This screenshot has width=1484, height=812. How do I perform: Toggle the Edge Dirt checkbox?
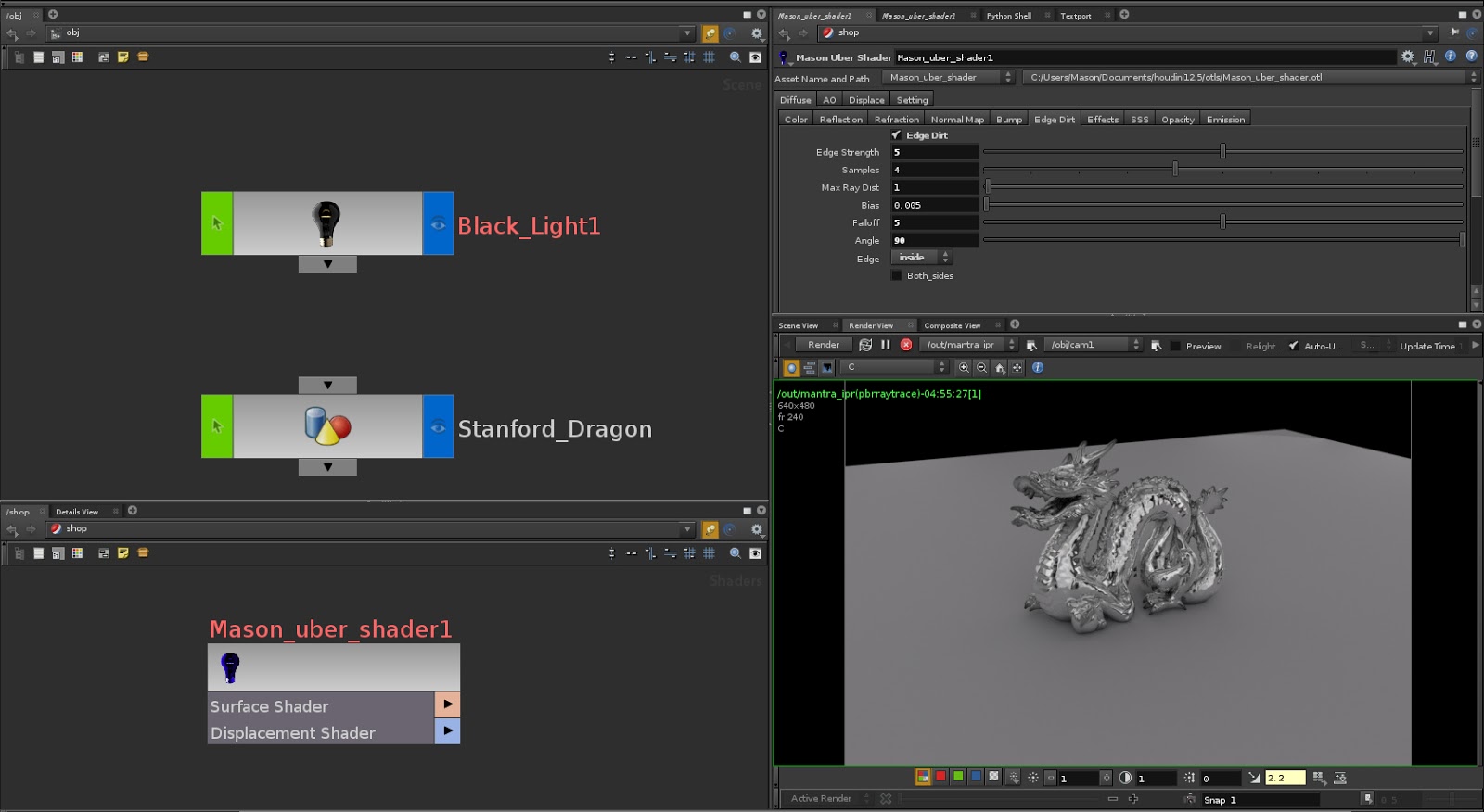(x=896, y=135)
